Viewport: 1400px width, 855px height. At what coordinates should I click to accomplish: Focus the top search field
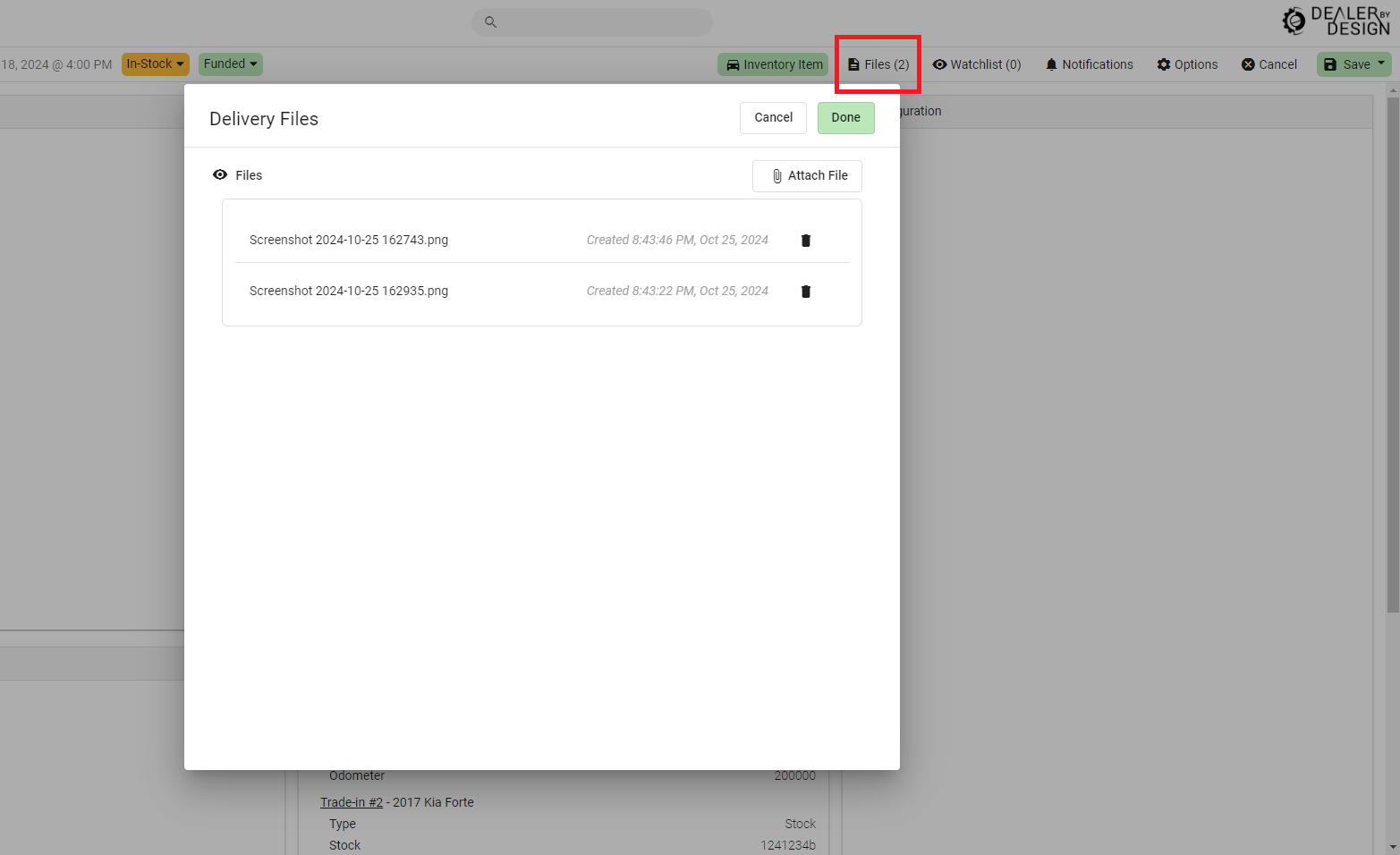[592, 22]
